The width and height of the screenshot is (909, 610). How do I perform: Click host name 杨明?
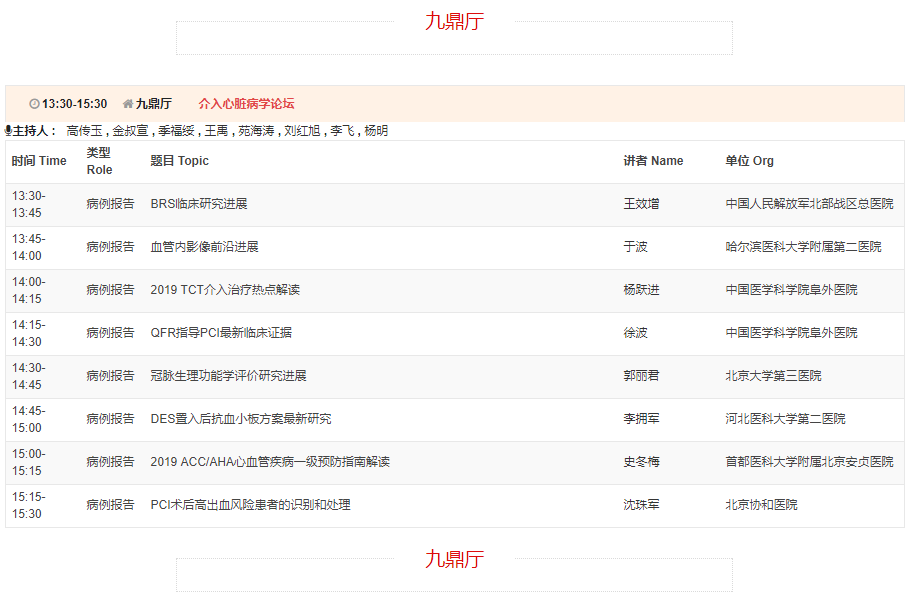coord(376,130)
